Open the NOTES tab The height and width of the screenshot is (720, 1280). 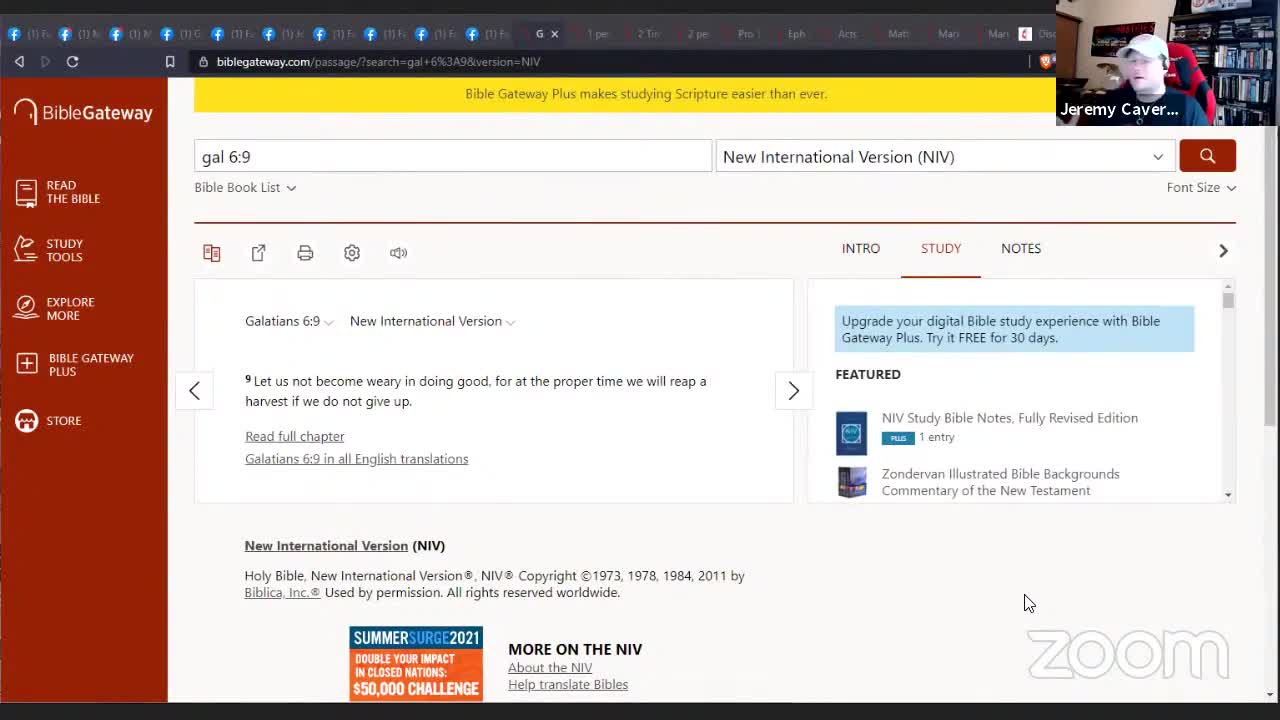tap(1021, 249)
